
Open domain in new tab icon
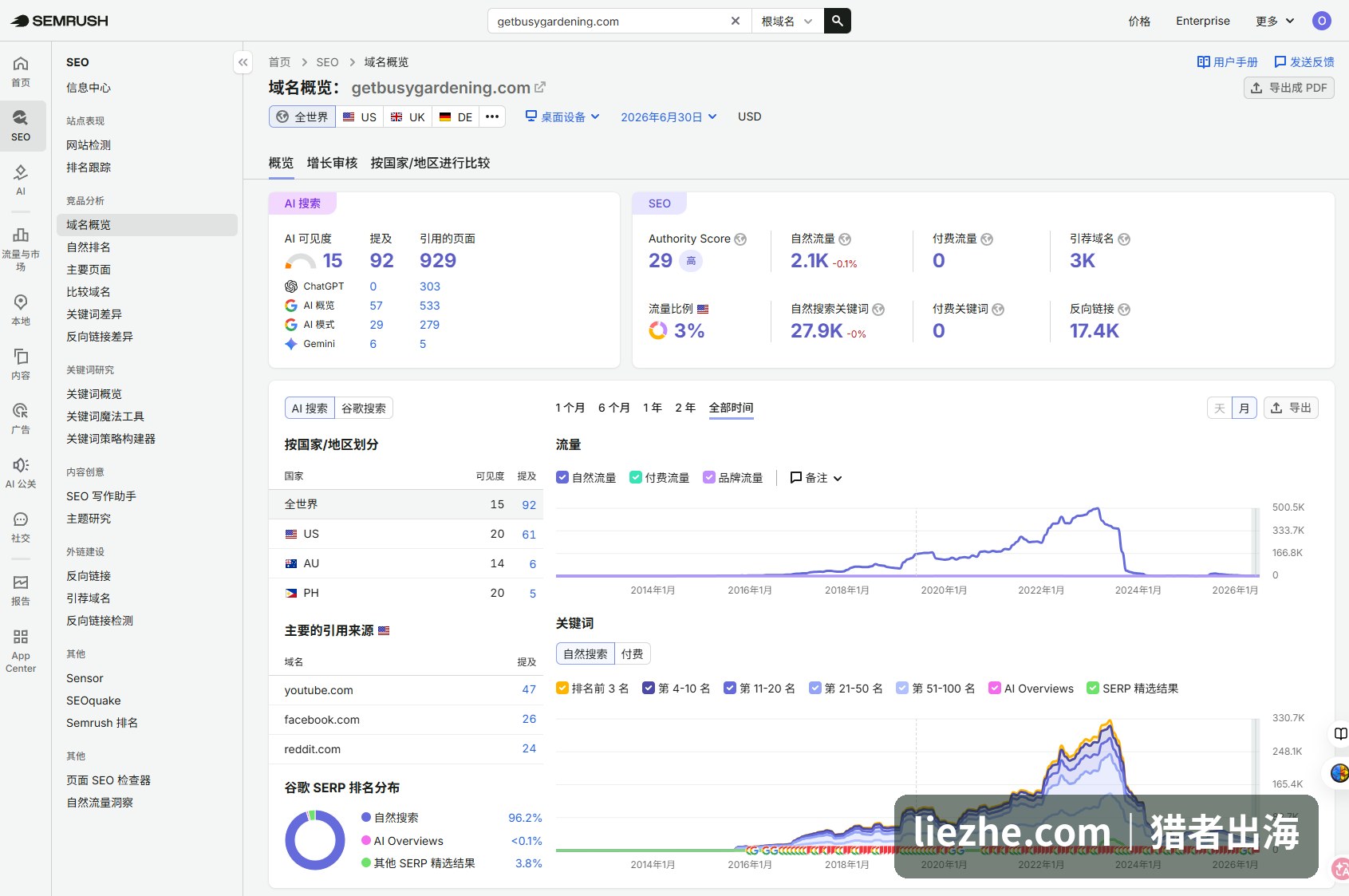(540, 87)
